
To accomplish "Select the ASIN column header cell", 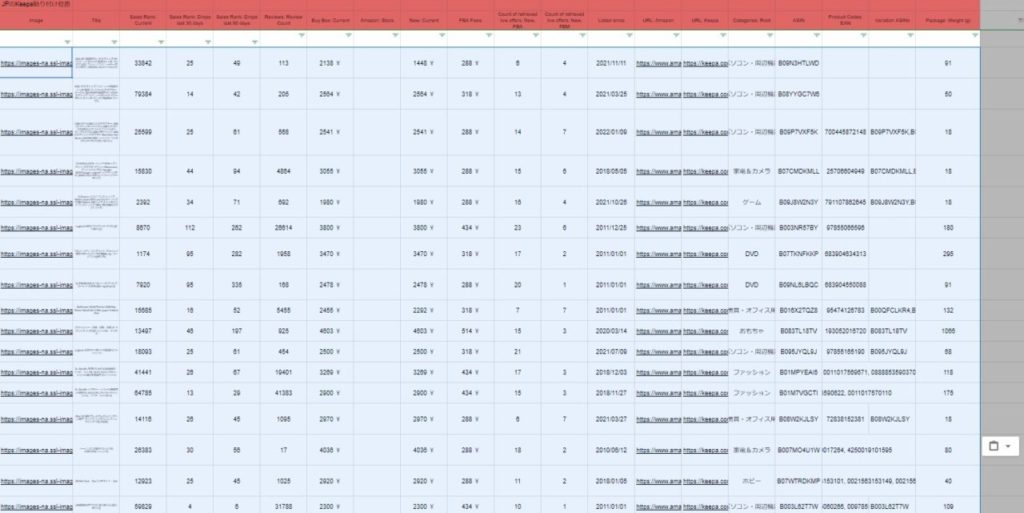I will click(799, 20).
